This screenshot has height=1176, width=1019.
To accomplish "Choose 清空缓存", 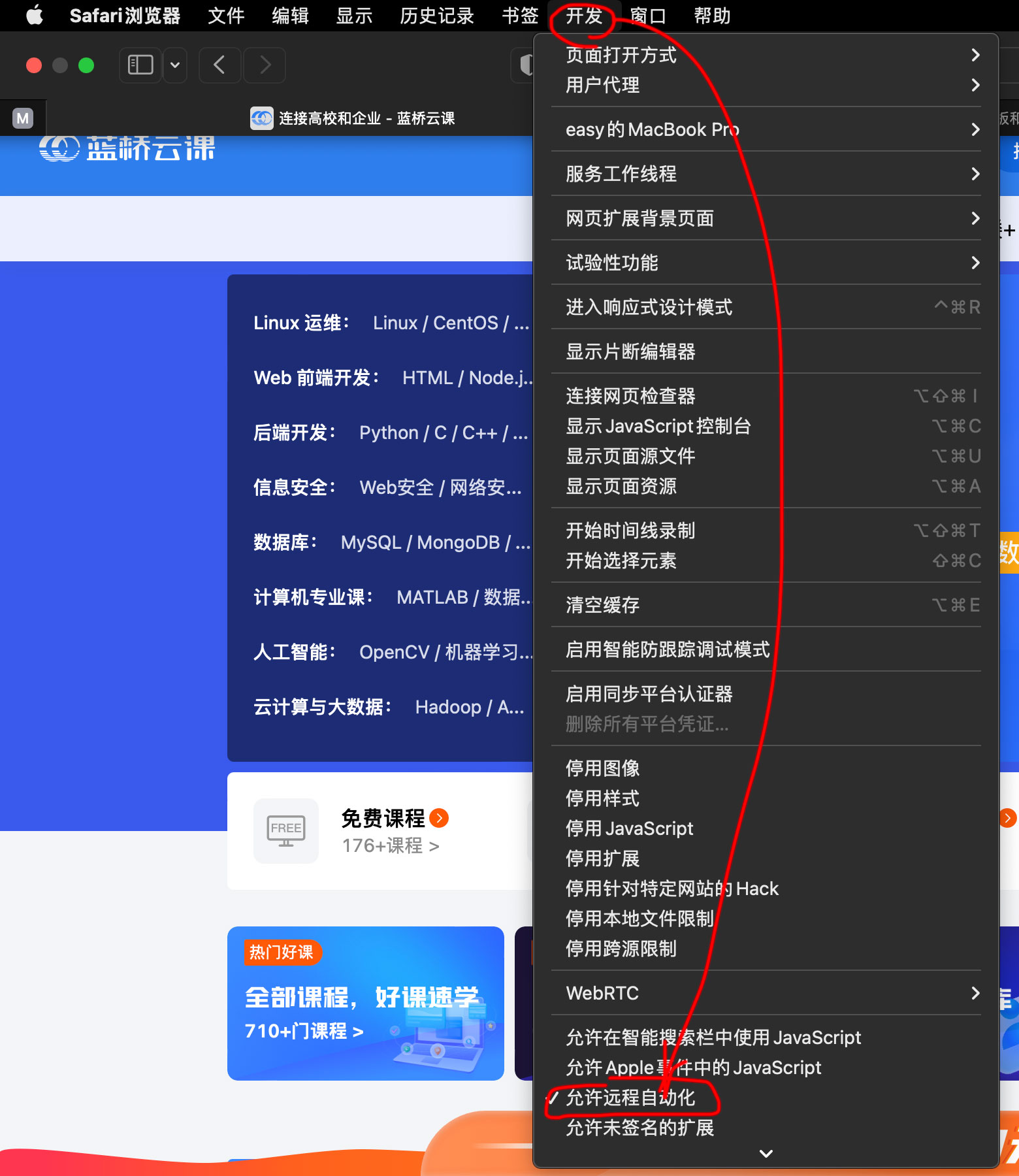I will point(766,605).
